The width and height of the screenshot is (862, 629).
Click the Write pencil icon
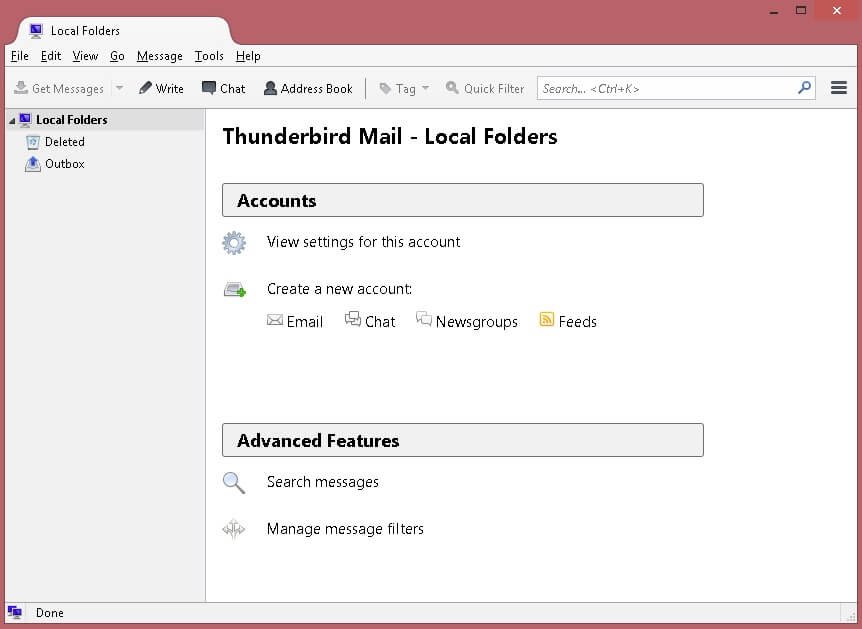click(x=145, y=88)
